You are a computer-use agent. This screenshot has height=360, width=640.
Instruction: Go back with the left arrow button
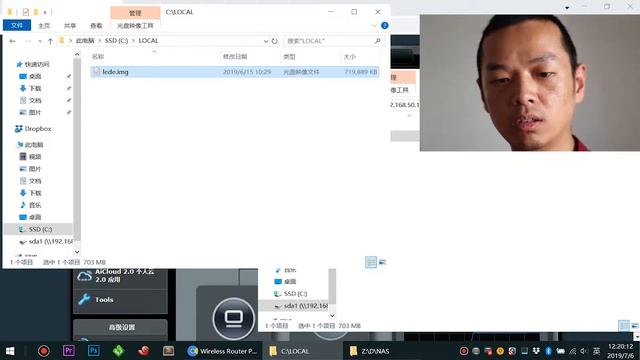tap(13, 41)
